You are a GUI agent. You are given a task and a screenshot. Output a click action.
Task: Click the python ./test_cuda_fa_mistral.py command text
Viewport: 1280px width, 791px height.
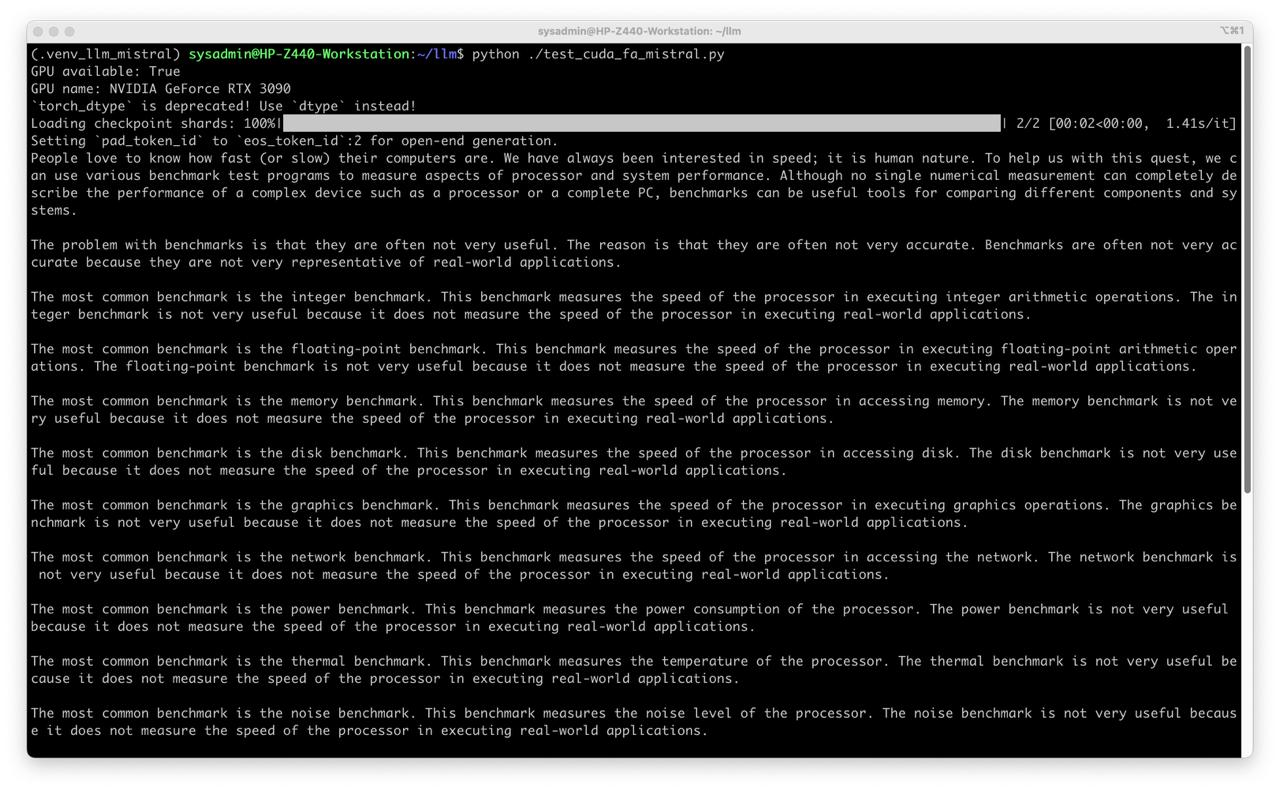598,54
